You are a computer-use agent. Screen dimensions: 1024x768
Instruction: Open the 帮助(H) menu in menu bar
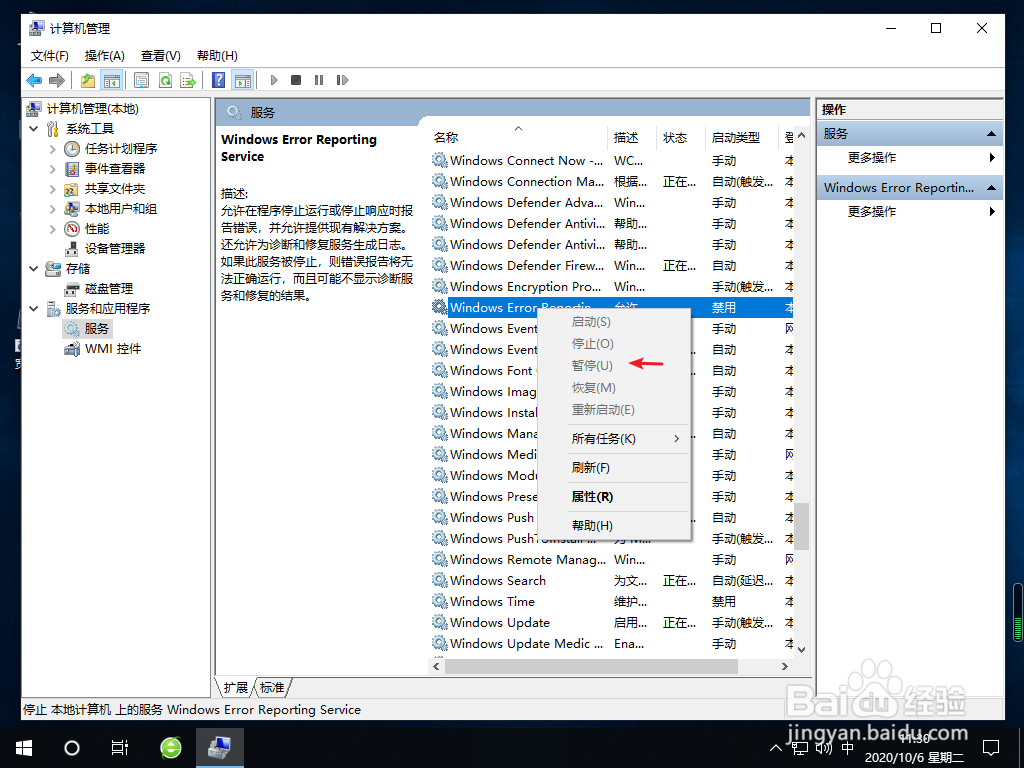[217, 56]
